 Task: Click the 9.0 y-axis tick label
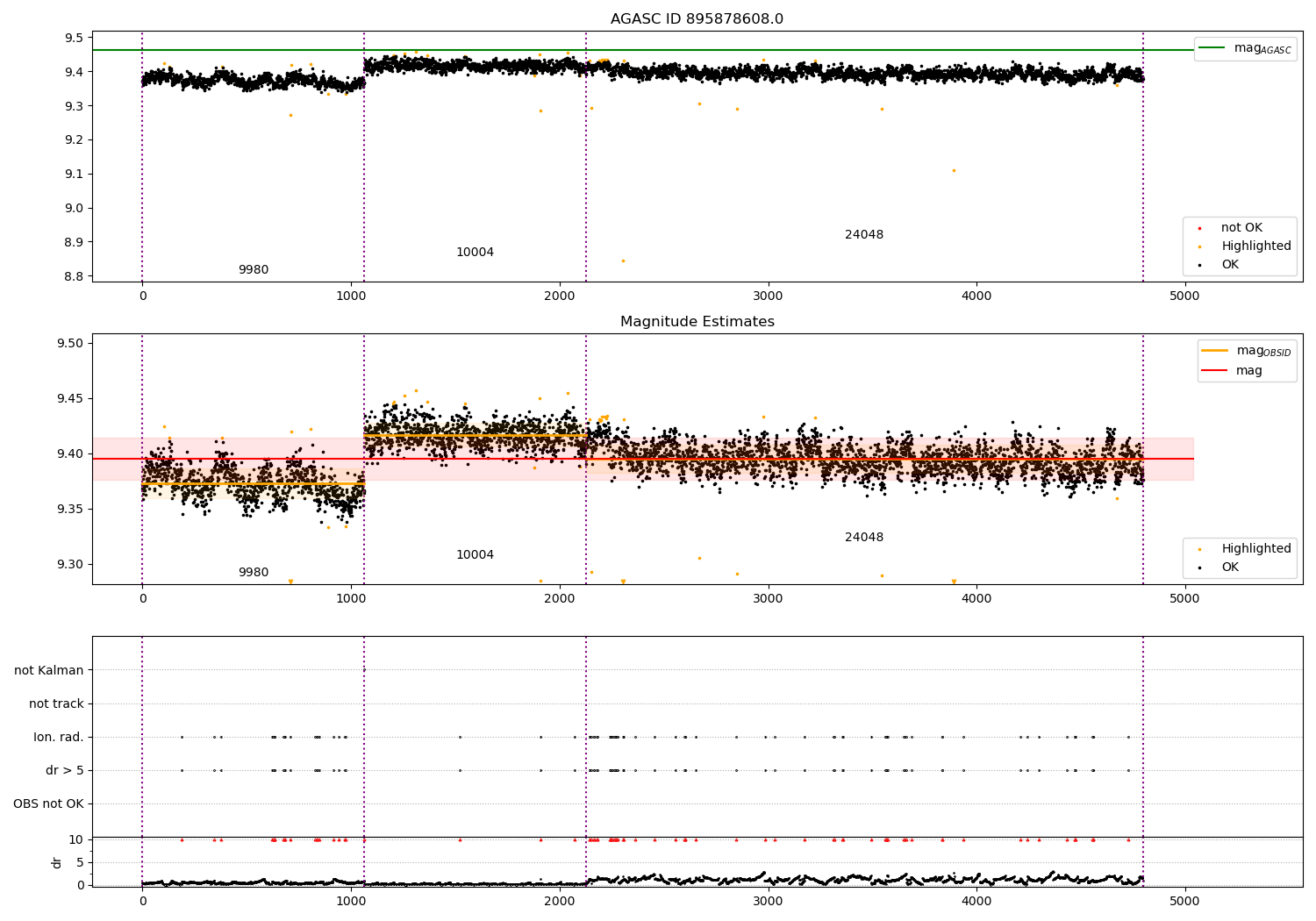tap(74, 208)
